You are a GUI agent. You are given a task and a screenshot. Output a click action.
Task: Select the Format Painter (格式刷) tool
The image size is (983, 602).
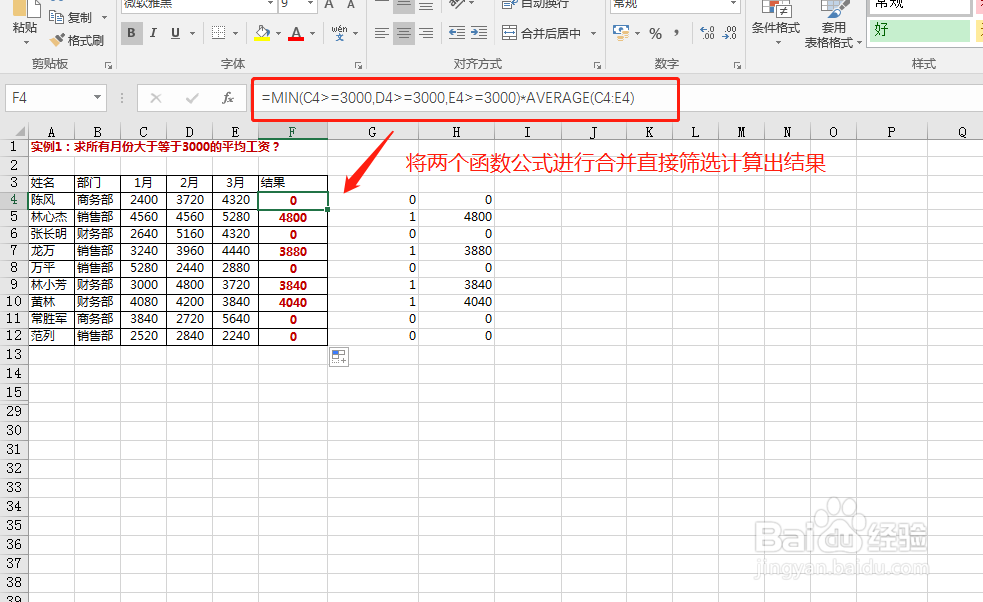tap(78, 40)
